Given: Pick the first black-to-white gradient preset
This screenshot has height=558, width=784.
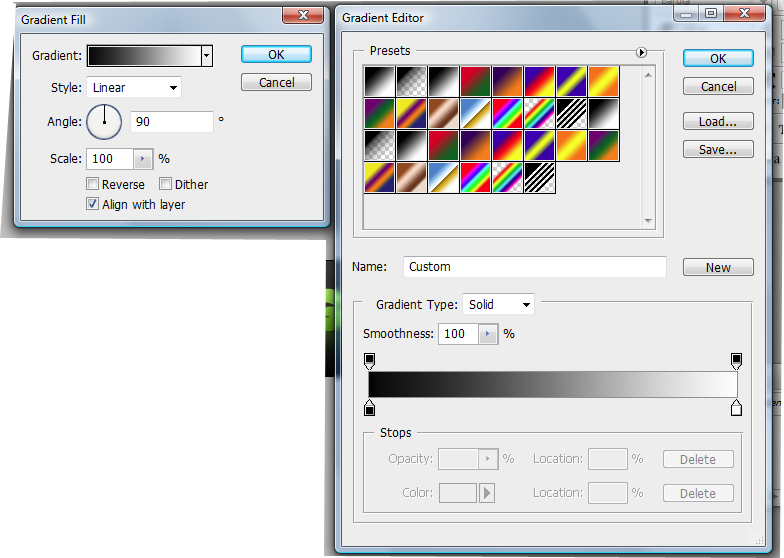Looking at the screenshot, I should pyautogui.click(x=379, y=82).
